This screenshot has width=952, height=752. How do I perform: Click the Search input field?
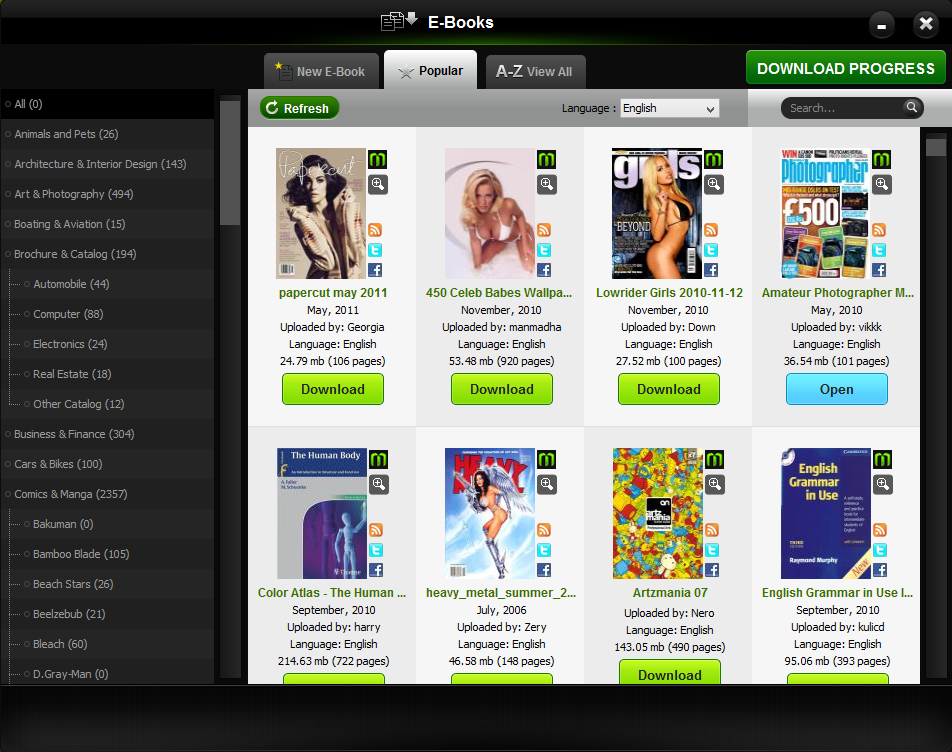pos(846,108)
